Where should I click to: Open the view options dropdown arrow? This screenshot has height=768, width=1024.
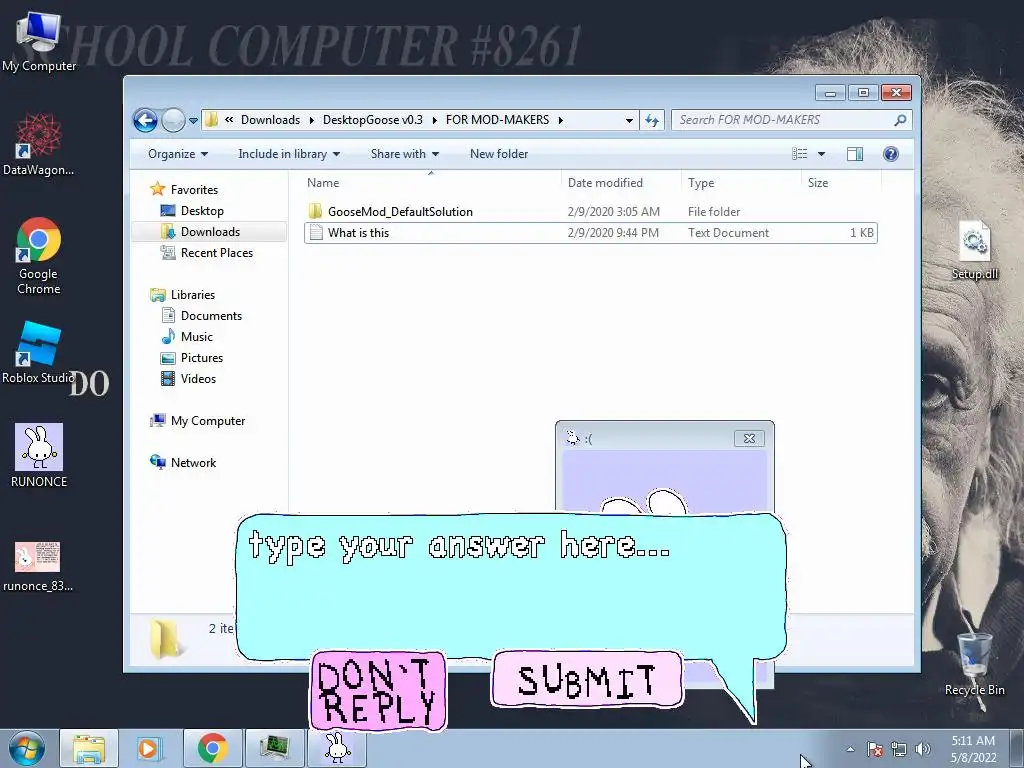(x=822, y=154)
